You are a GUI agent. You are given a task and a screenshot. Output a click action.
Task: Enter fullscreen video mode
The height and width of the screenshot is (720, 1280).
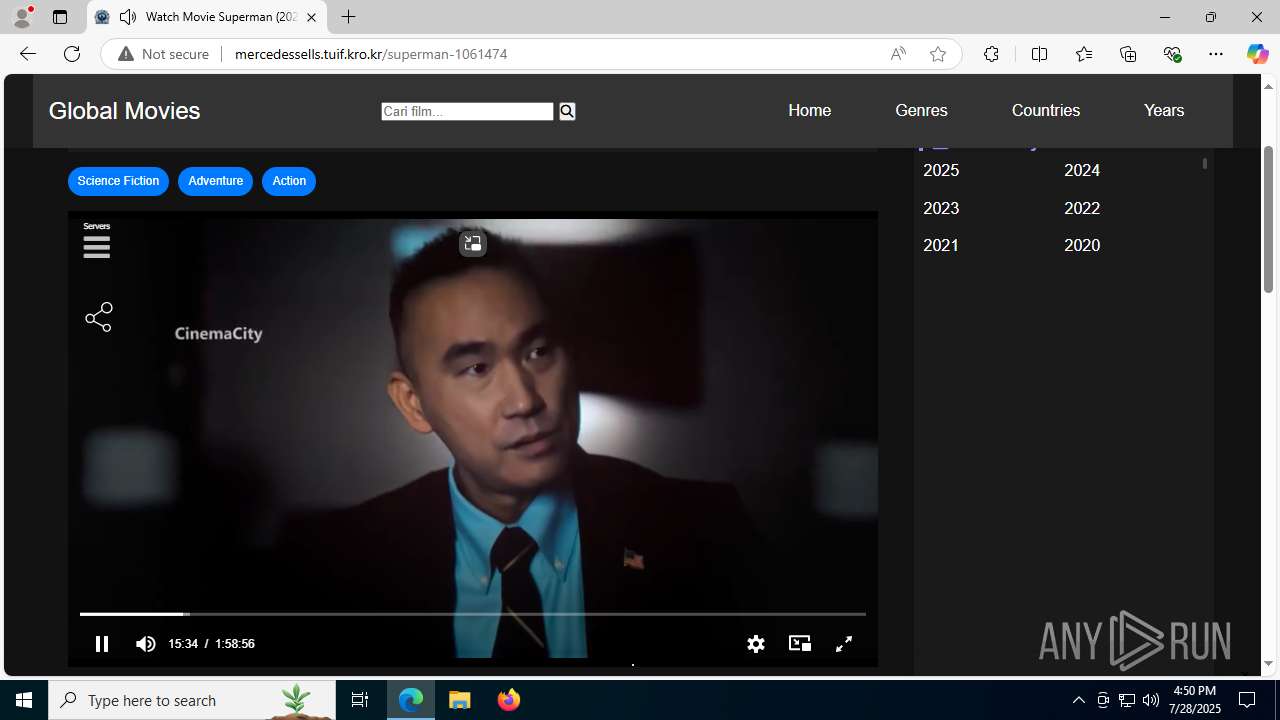coord(844,644)
